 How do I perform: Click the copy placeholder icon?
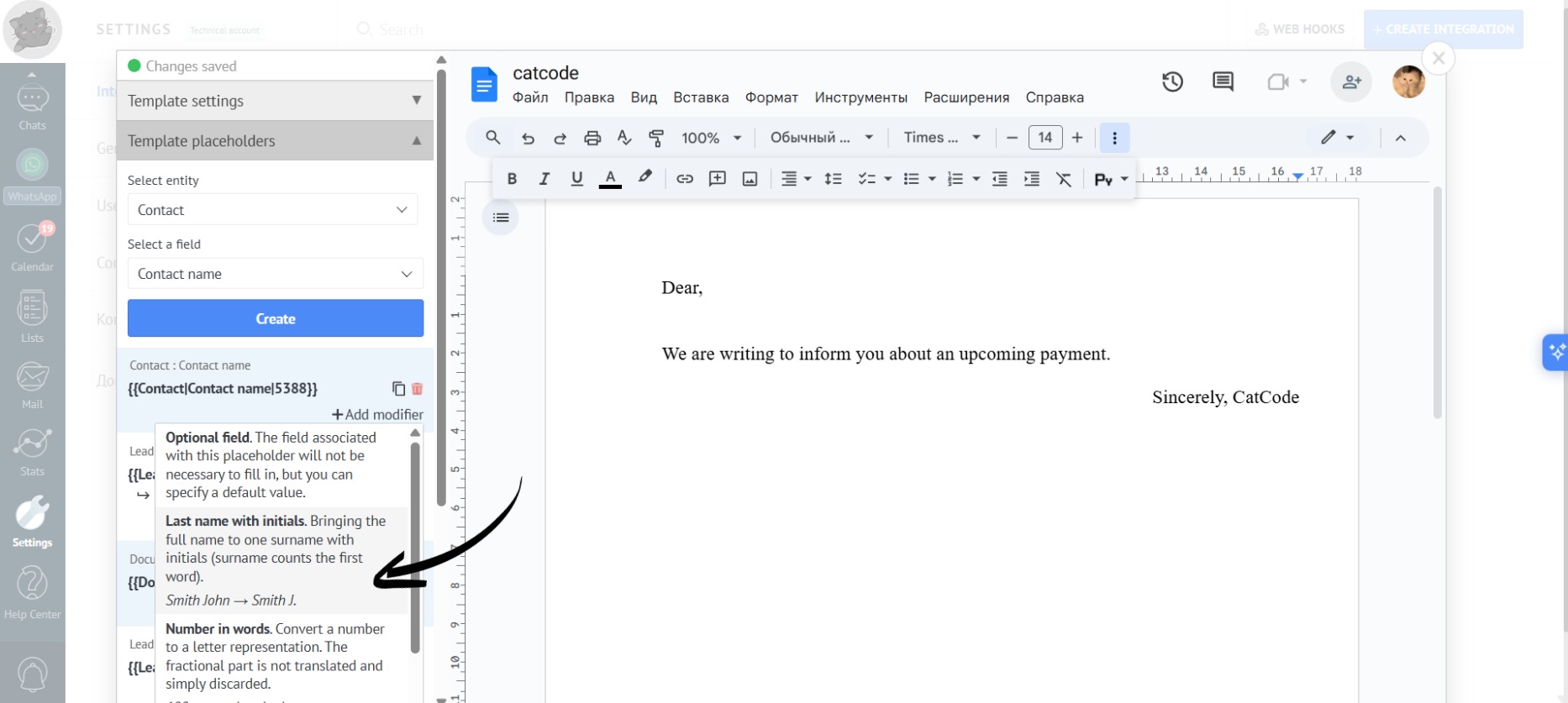tap(398, 389)
